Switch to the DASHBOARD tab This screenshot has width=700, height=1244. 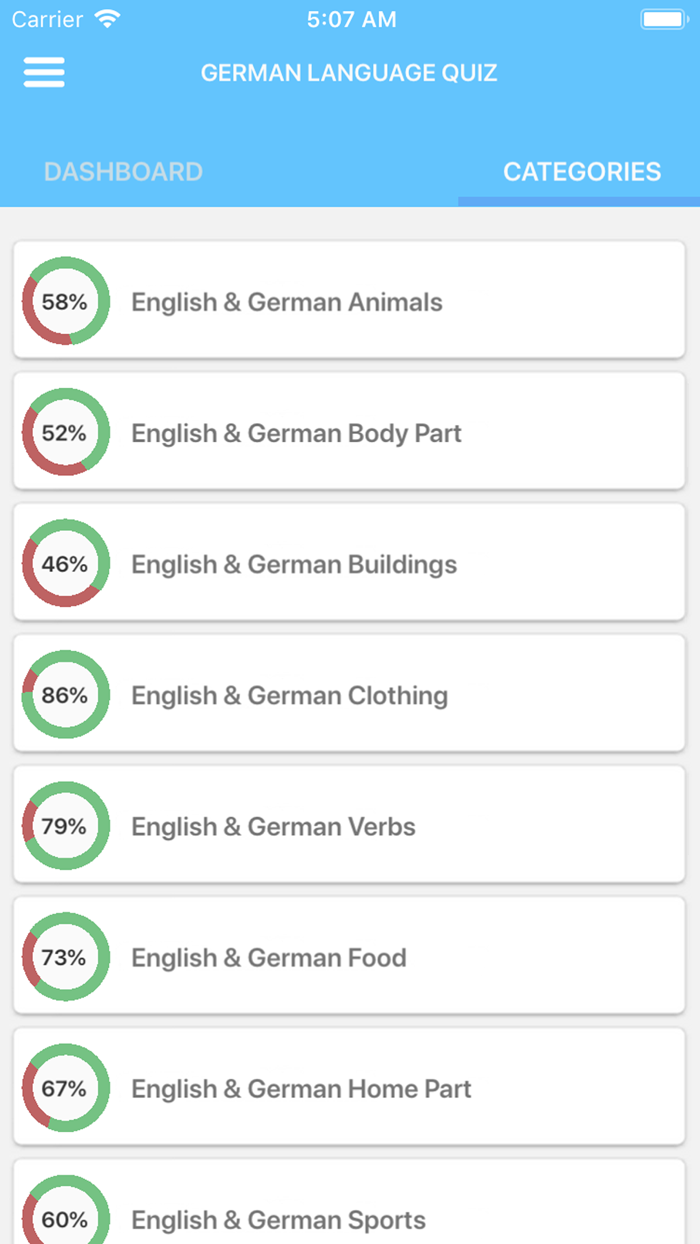click(x=122, y=172)
